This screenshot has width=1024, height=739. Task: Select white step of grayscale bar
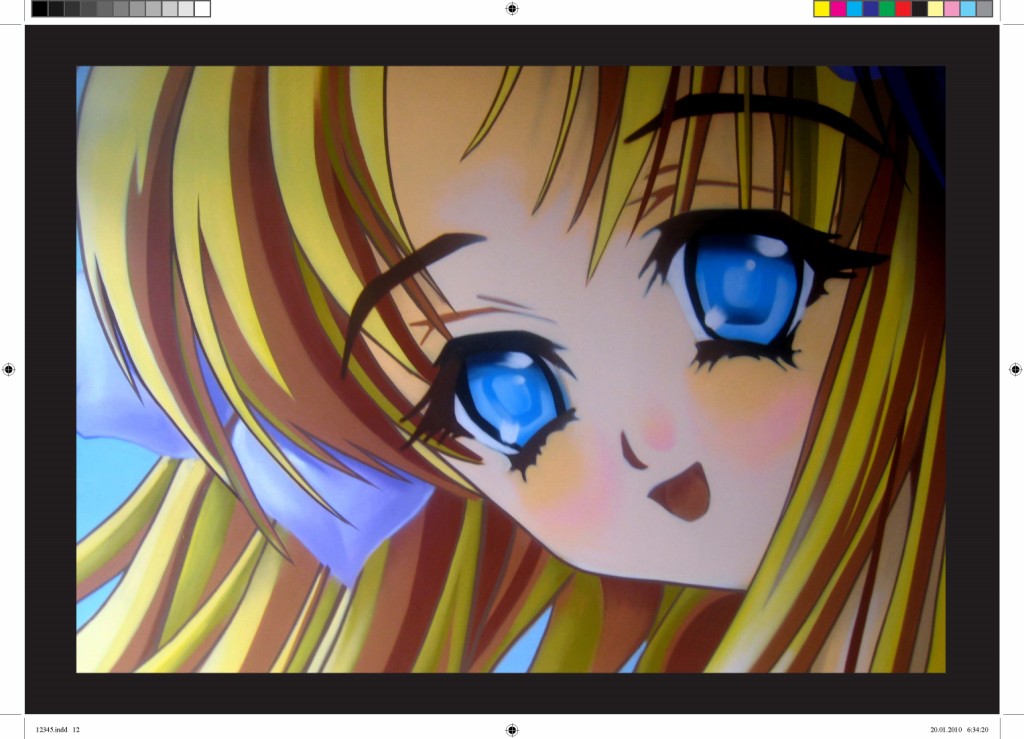[x=202, y=8]
